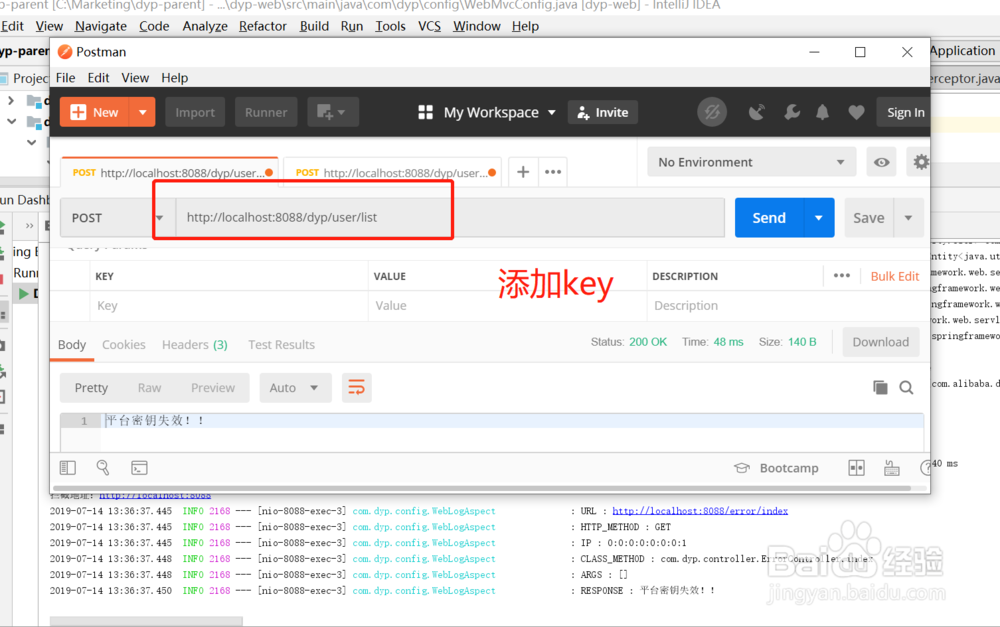Image resolution: width=1000 pixels, height=627 pixels.
Task: Click the new window plus icon button
Action: click(x=333, y=112)
